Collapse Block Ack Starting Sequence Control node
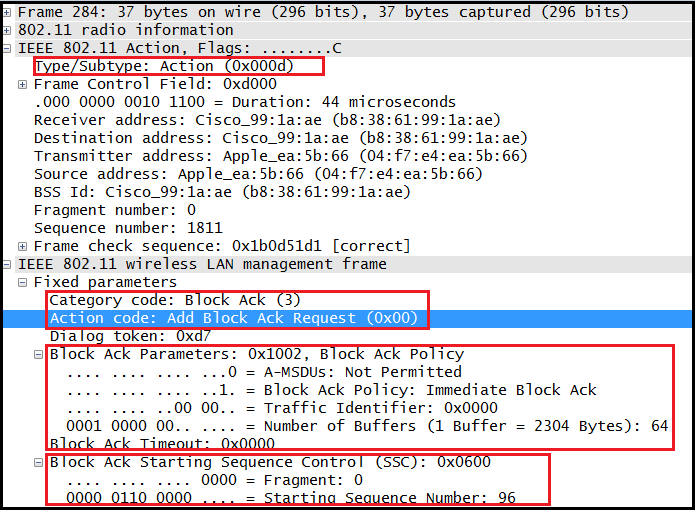695x511 pixels. coord(39,462)
